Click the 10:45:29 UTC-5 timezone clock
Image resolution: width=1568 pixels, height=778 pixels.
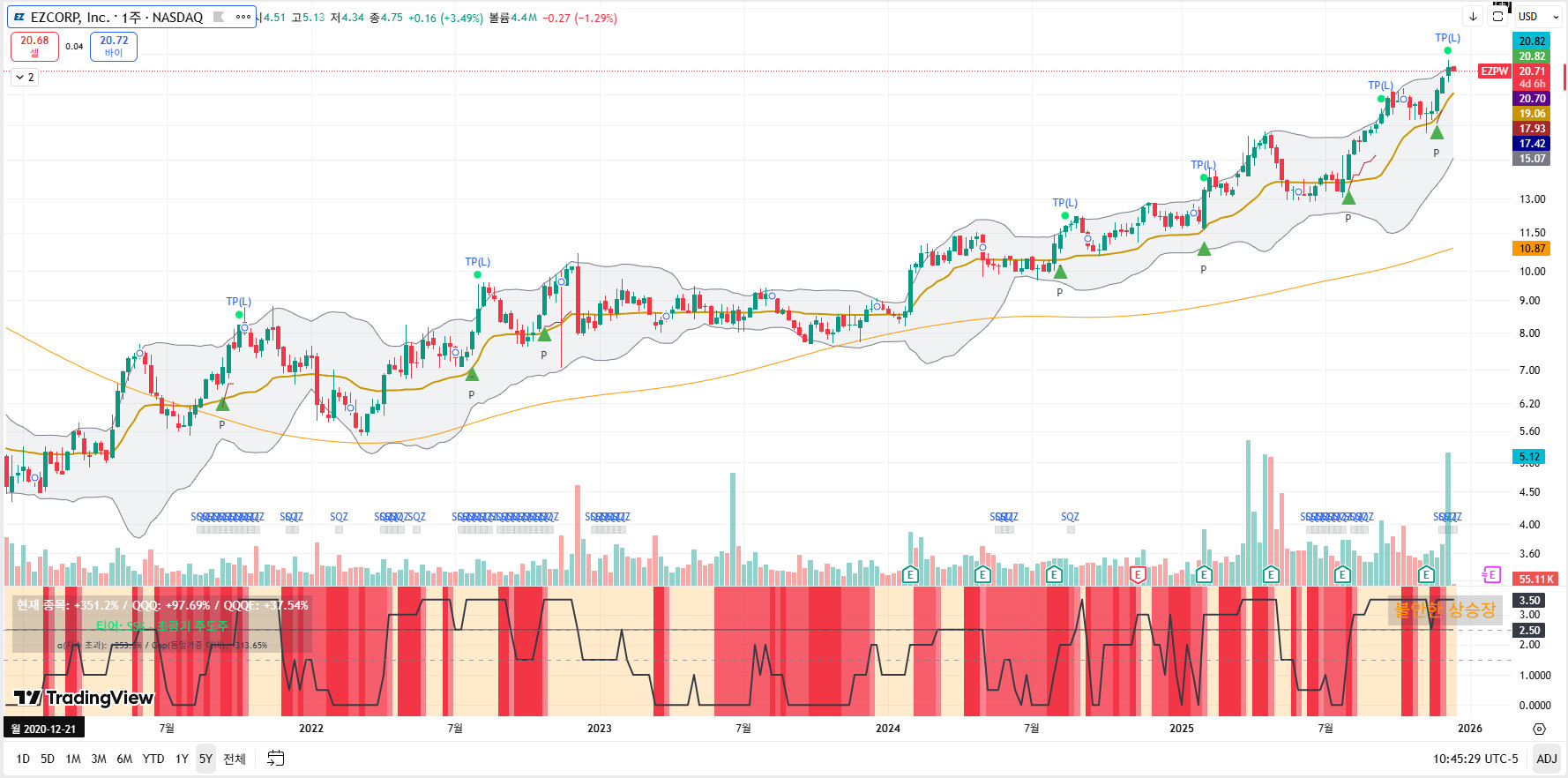point(1475,759)
